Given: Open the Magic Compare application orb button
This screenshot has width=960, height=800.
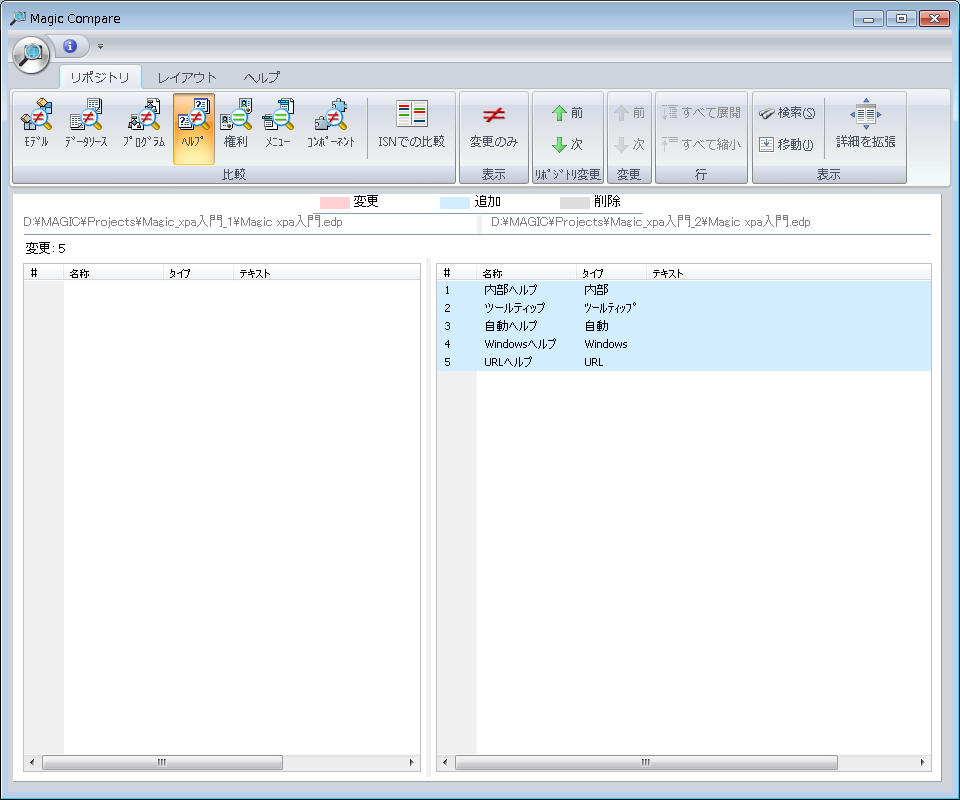Looking at the screenshot, I should [x=31, y=54].
